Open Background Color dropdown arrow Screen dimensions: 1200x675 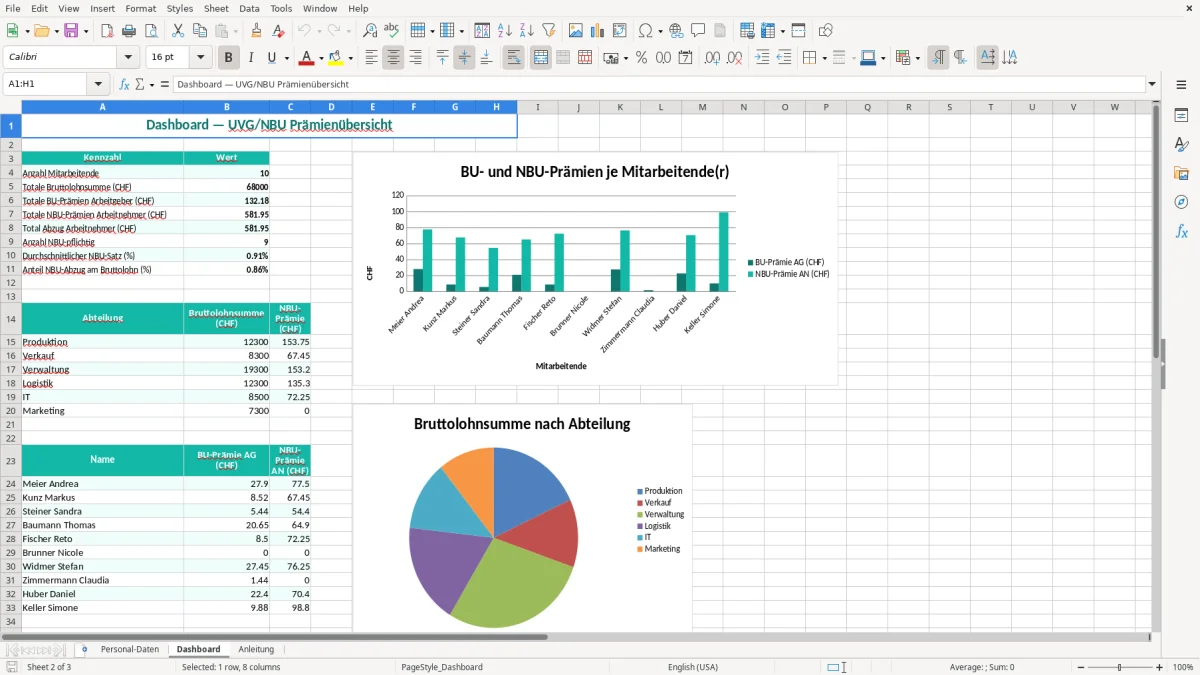click(350, 58)
